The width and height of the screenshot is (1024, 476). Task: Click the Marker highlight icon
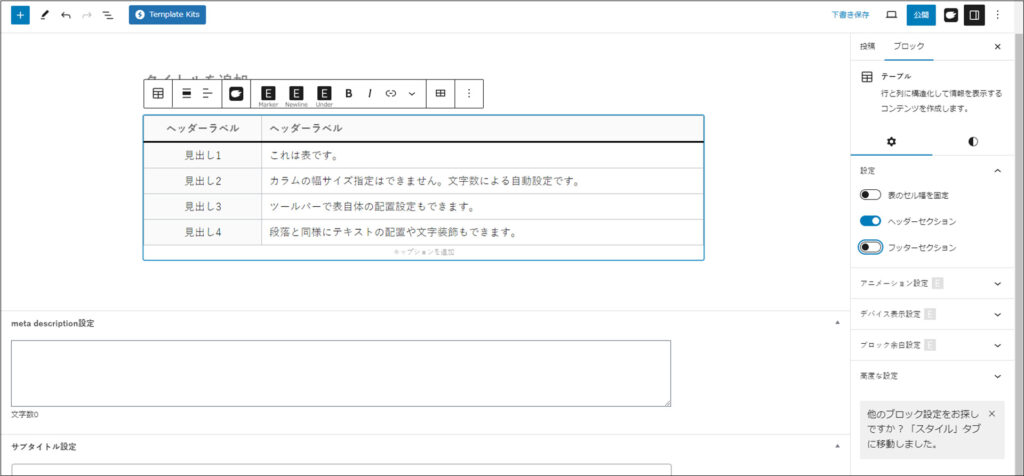click(268, 93)
